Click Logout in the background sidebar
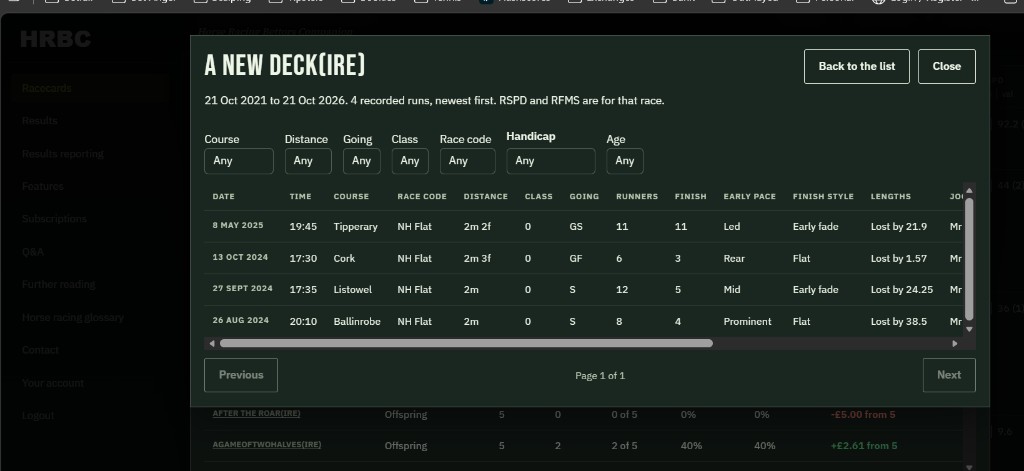The image size is (1024, 471). point(38,415)
